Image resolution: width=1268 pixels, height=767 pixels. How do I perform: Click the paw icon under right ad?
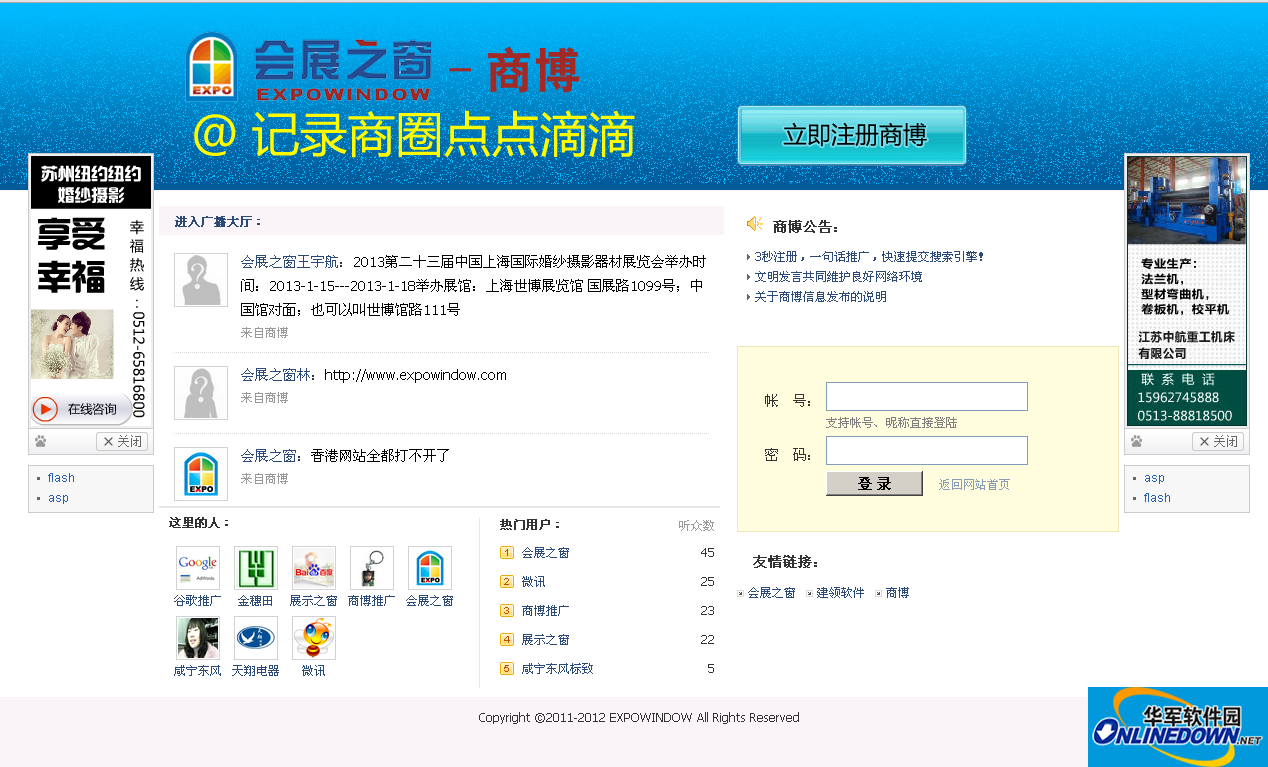pos(1136,441)
